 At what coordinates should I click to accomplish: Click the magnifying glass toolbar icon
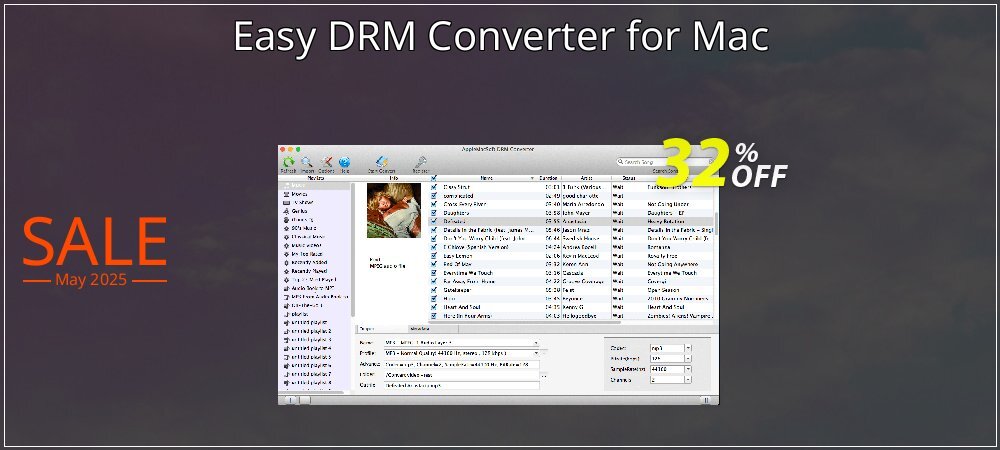[x=307, y=163]
